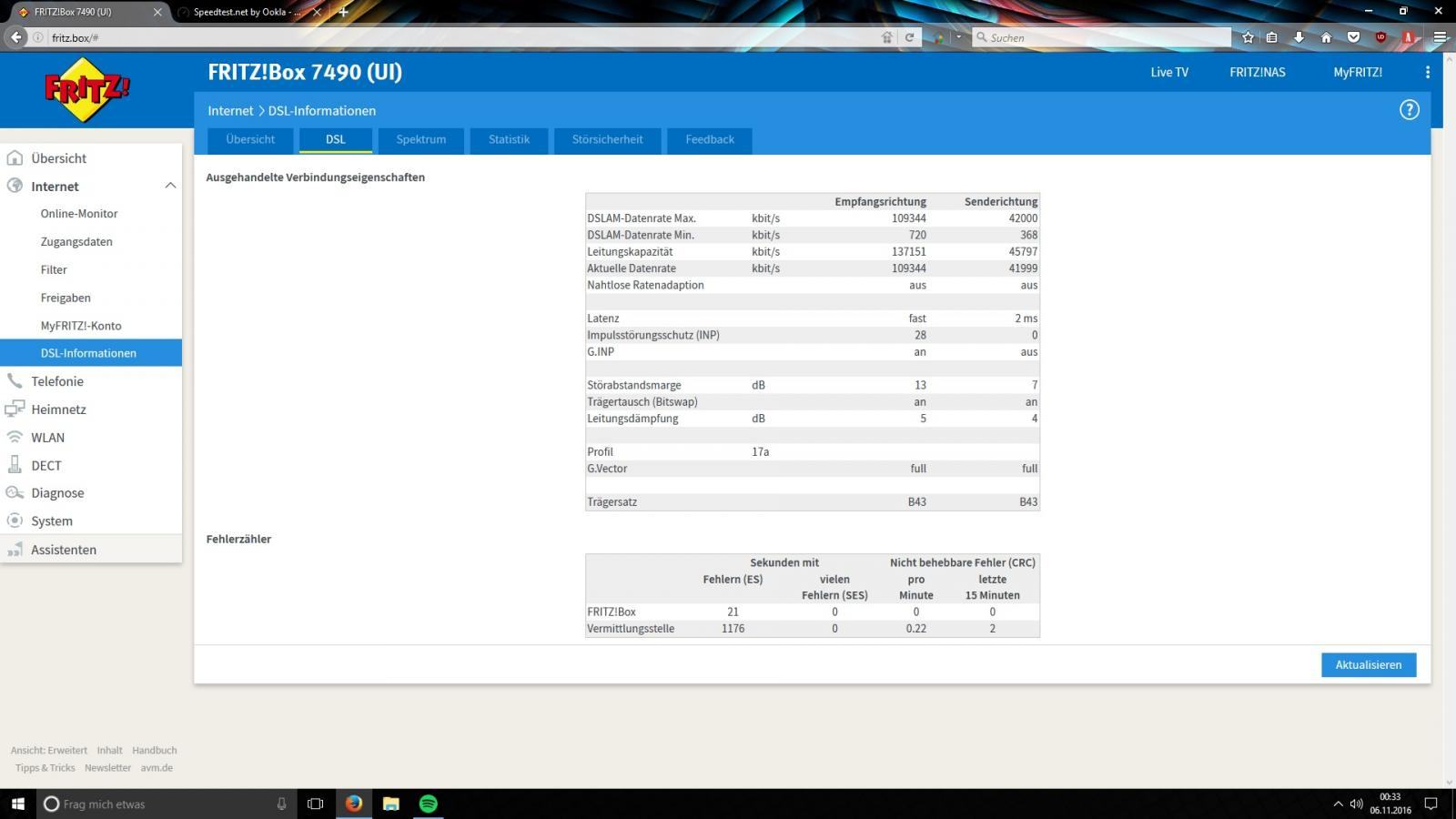Close the Speedtest.net tab

tap(317, 12)
